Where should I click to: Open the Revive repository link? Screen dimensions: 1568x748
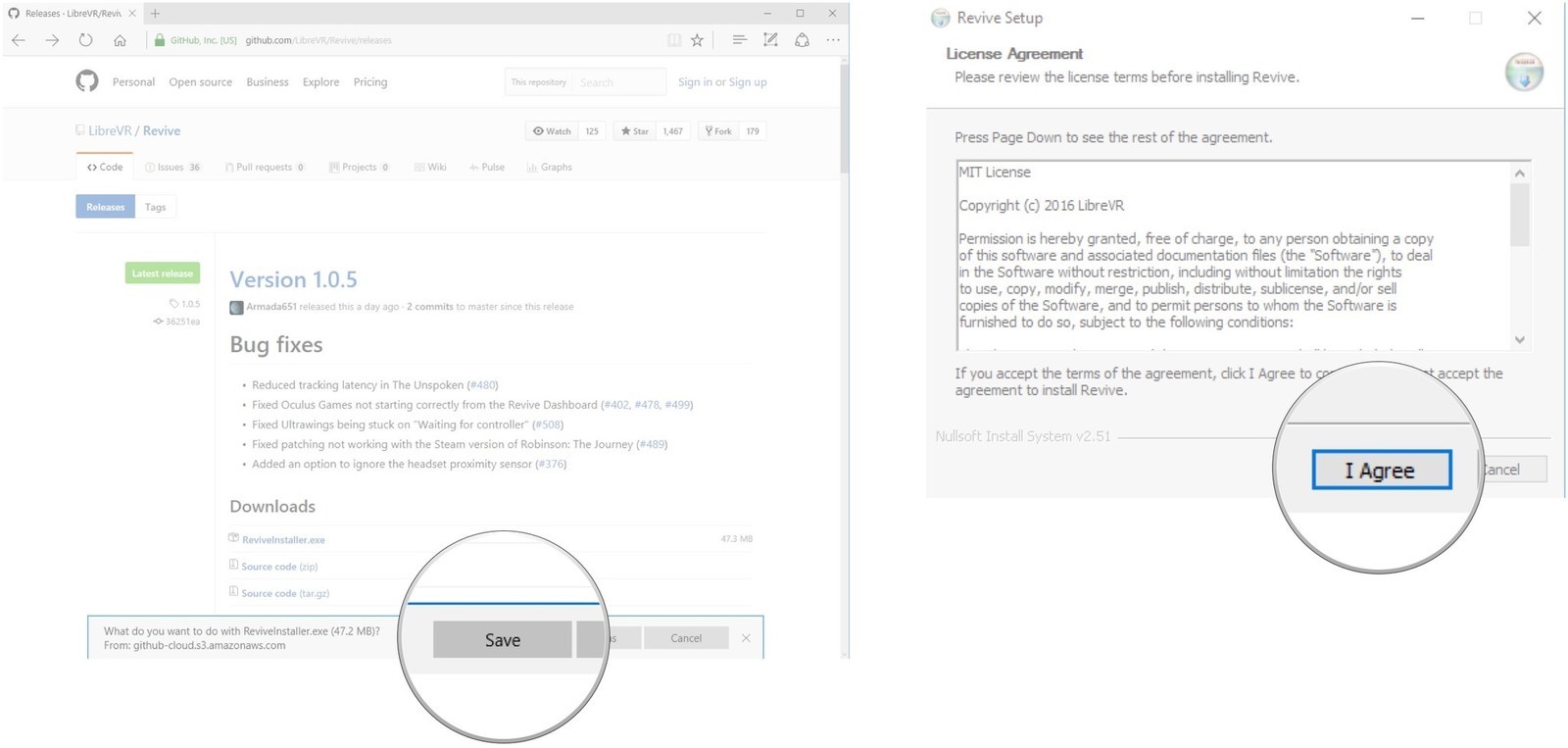click(162, 130)
